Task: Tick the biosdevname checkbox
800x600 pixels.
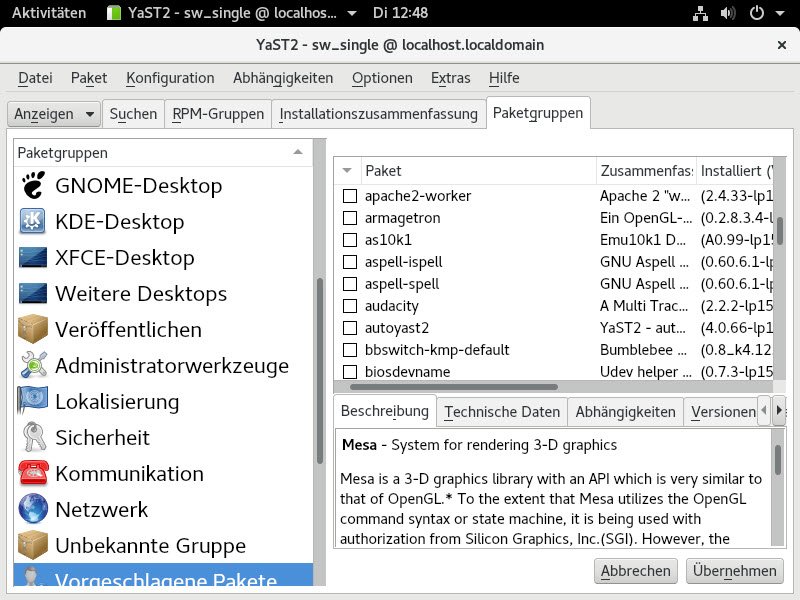Action: [x=349, y=371]
